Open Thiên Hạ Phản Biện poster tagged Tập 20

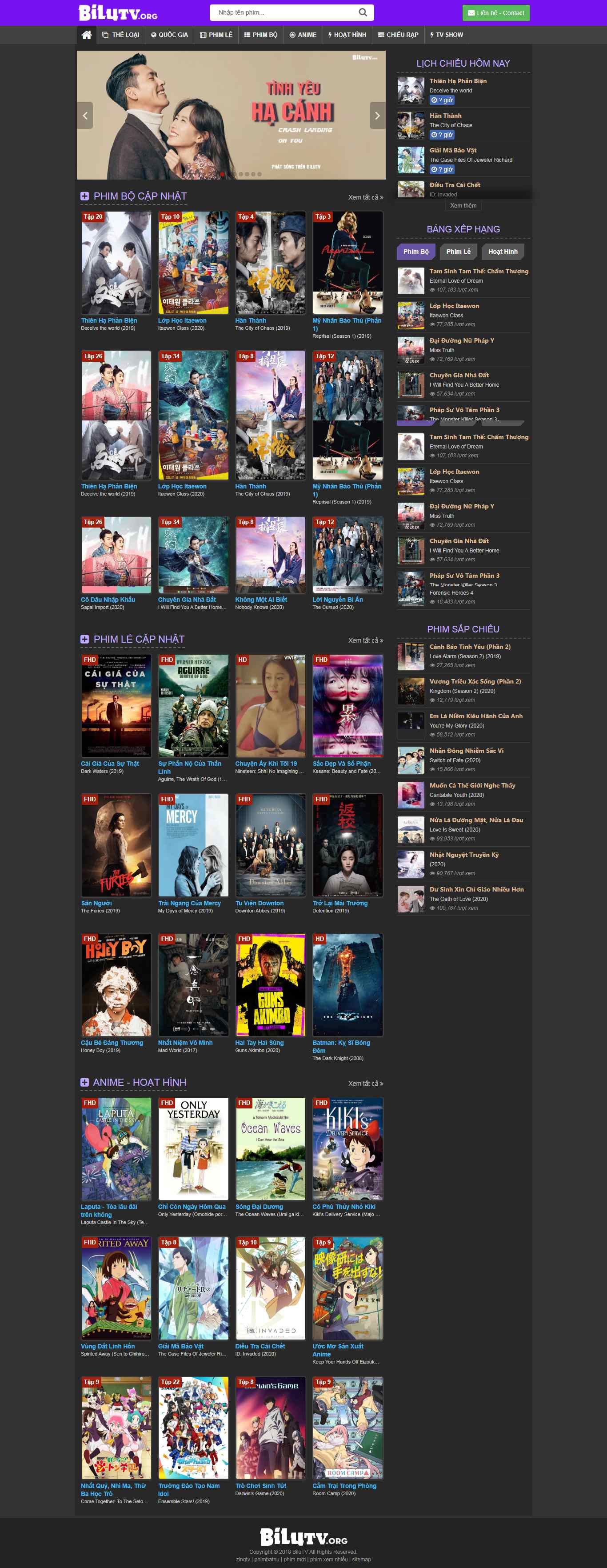(116, 262)
